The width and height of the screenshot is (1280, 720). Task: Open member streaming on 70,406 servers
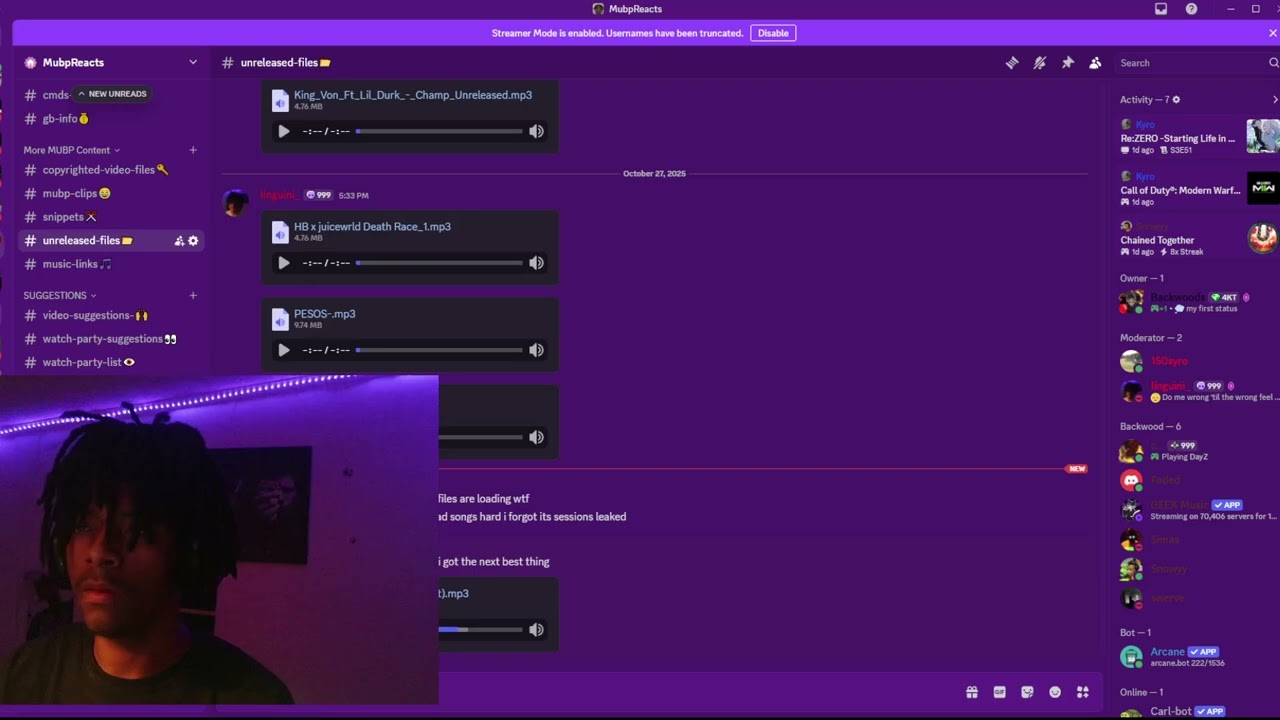click(1196, 510)
